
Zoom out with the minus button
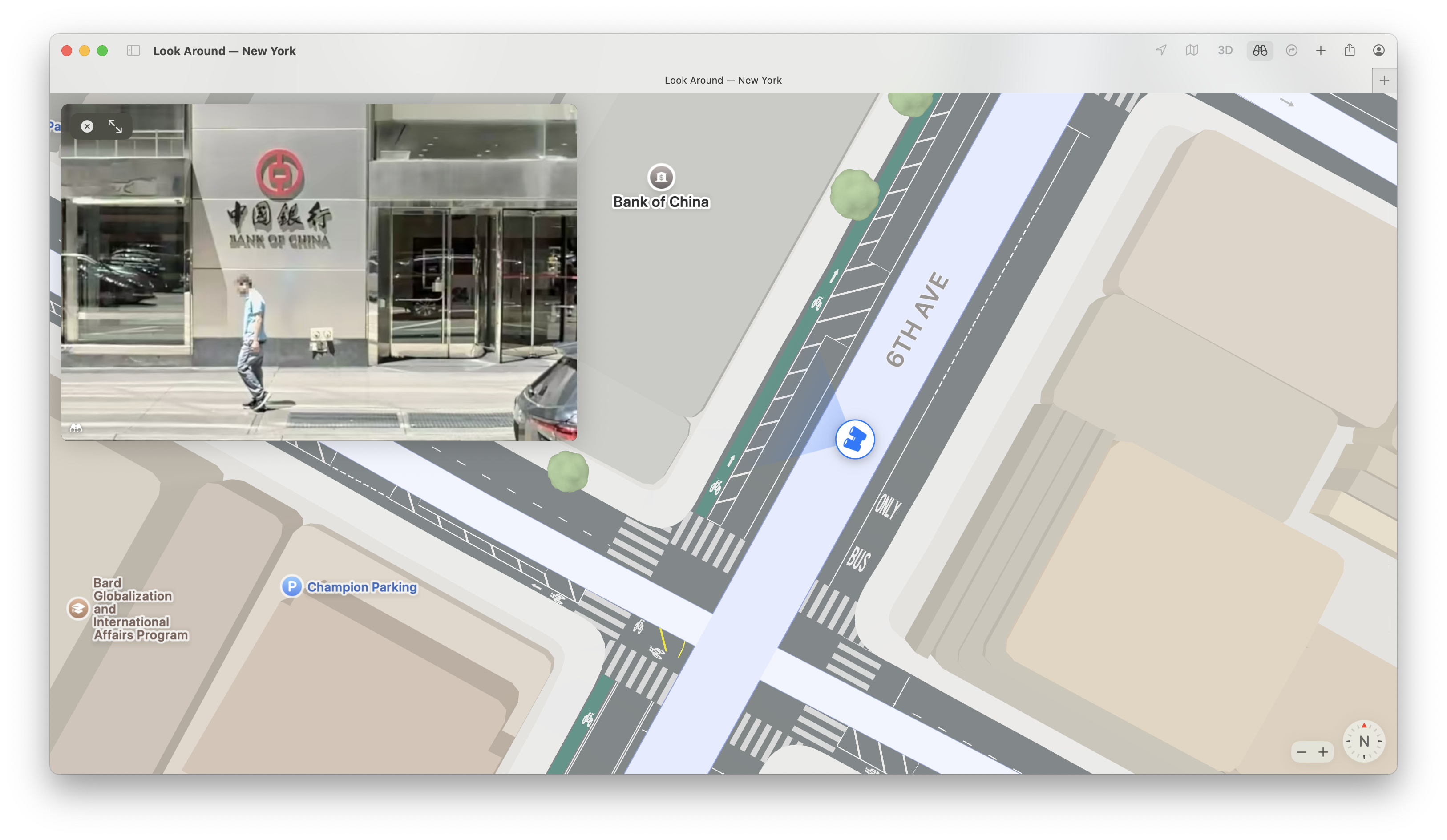coord(1302,752)
